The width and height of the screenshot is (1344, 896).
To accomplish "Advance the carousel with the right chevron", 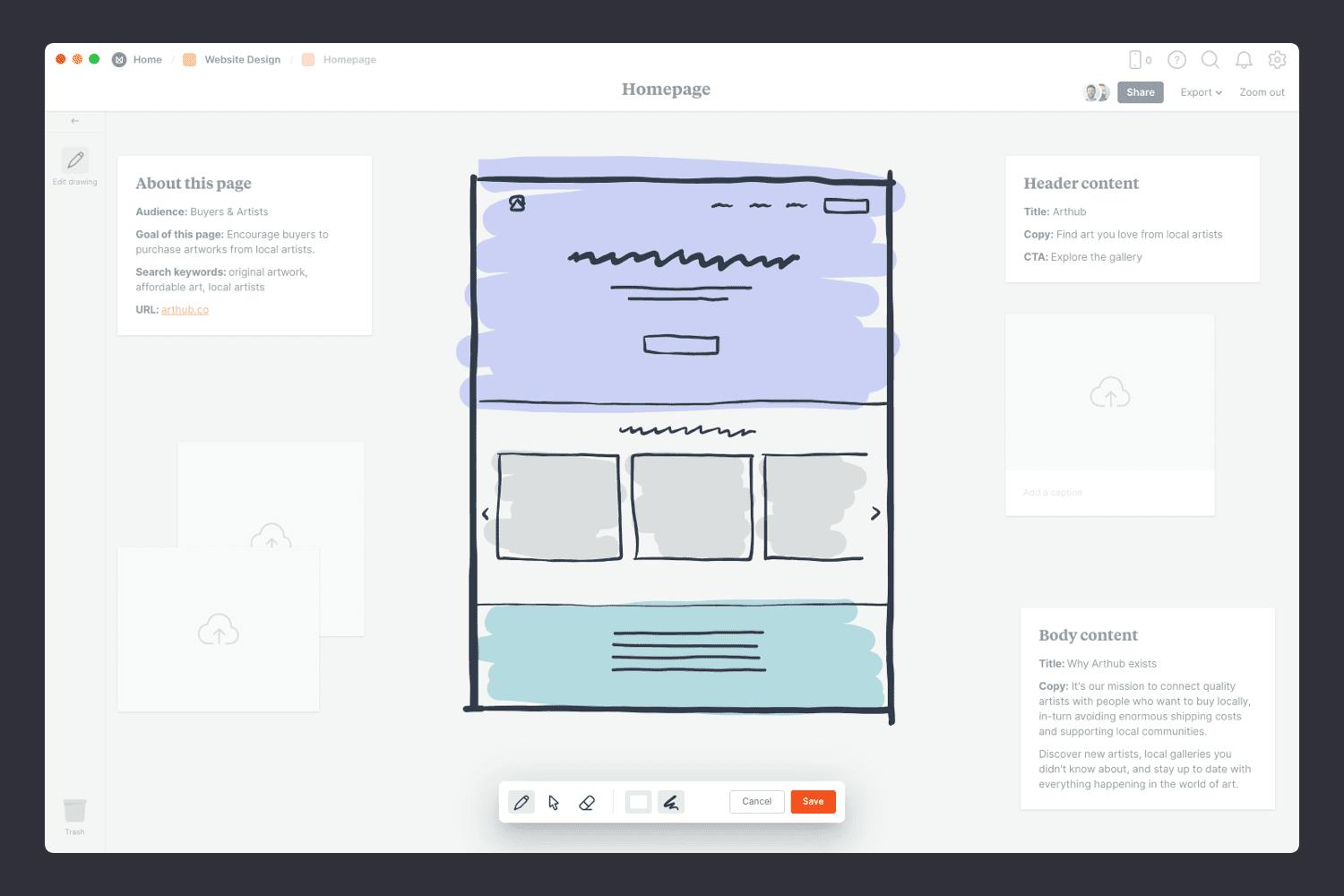I will pos(875,513).
